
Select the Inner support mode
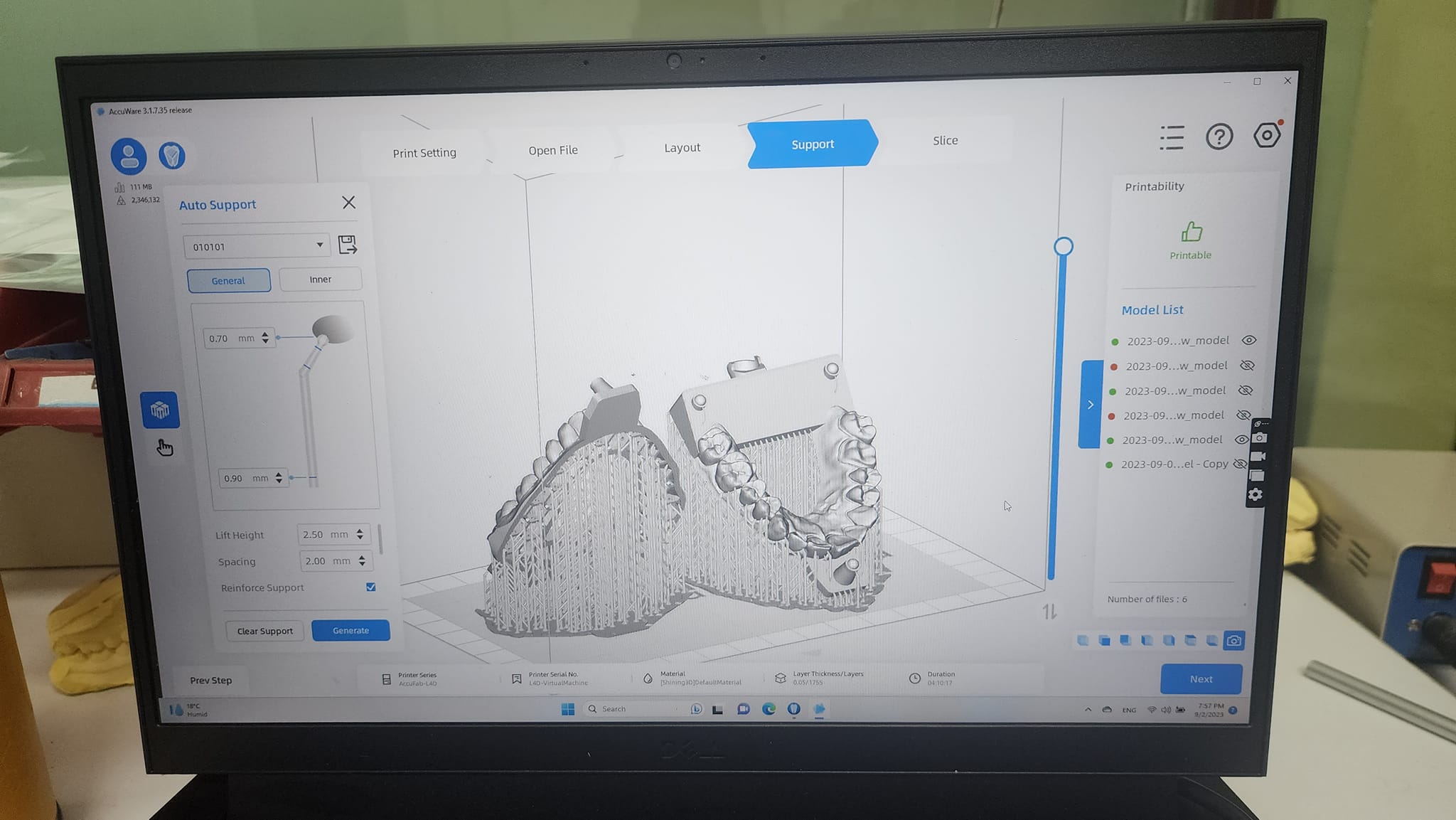(x=320, y=279)
